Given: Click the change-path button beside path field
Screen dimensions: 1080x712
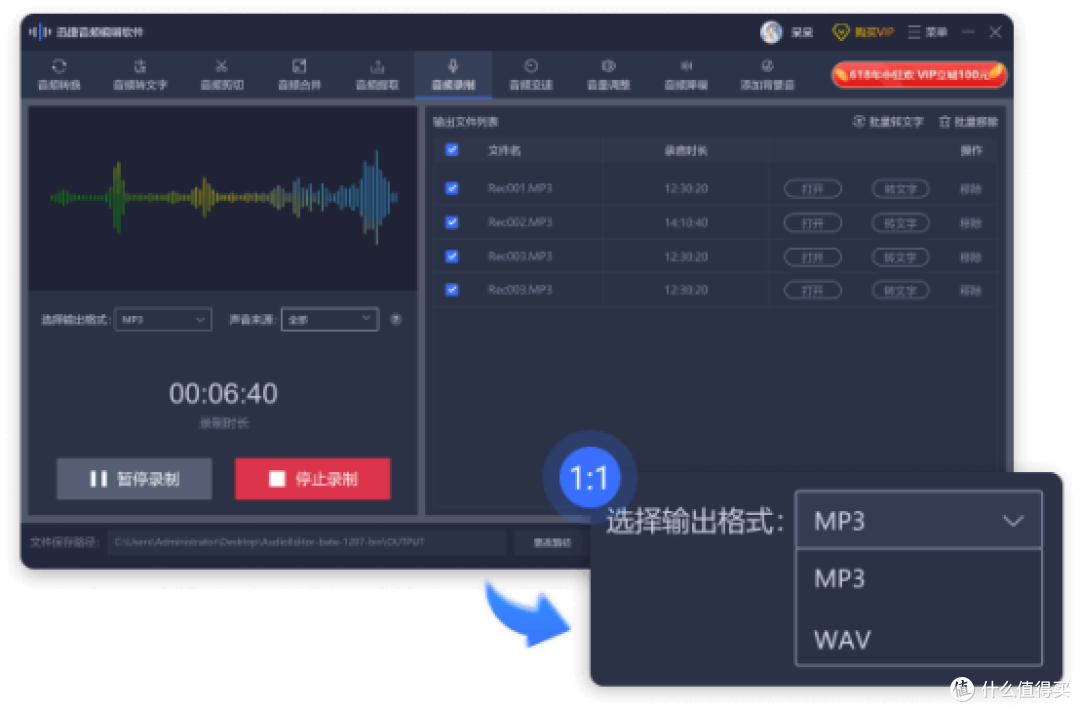Looking at the screenshot, I should [552, 543].
